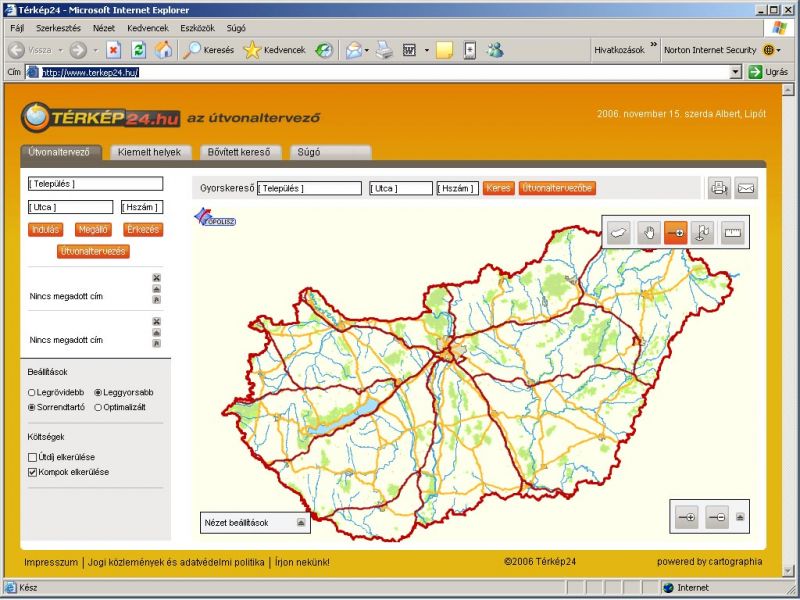Stop page loading with the red X
The width and height of the screenshot is (800, 600).
113,50
